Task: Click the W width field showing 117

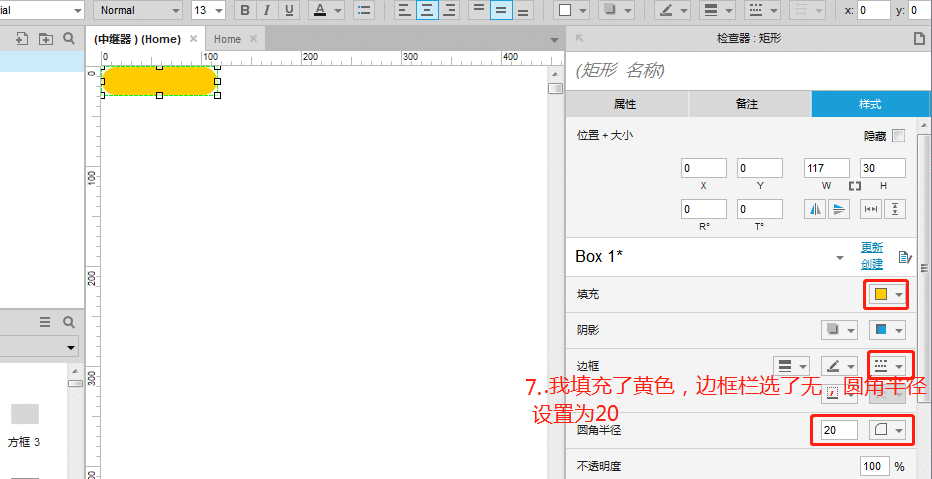Action: (827, 168)
